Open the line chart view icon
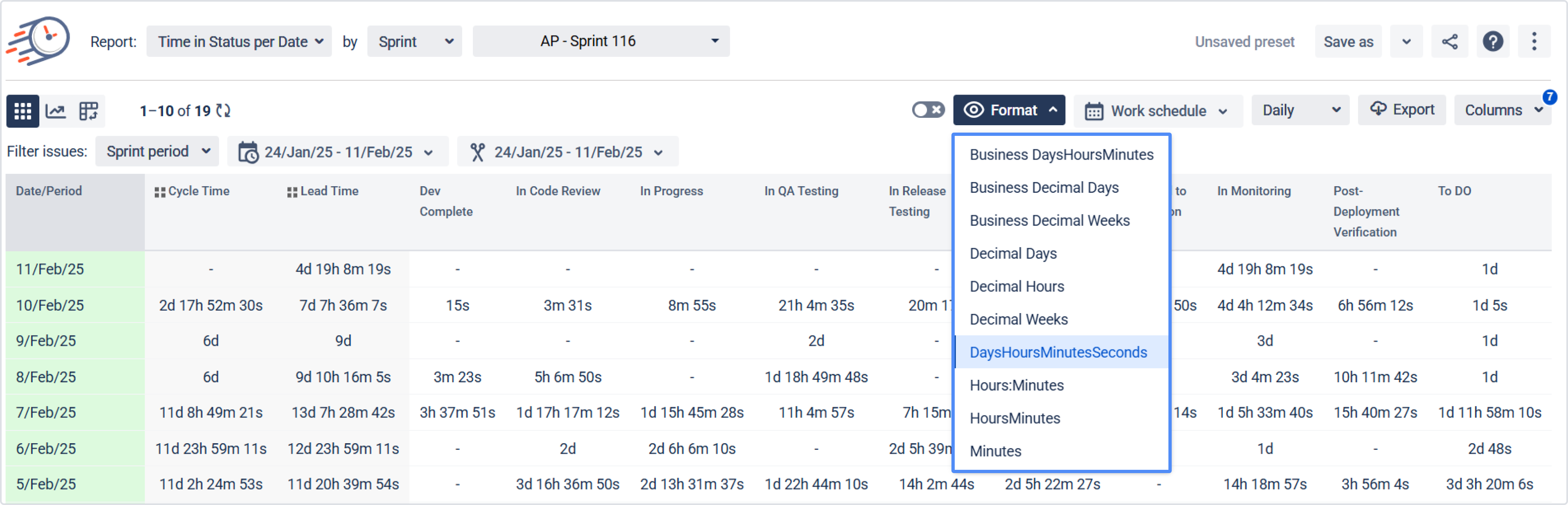Image resolution: width=1568 pixels, height=505 pixels. tap(56, 111)
